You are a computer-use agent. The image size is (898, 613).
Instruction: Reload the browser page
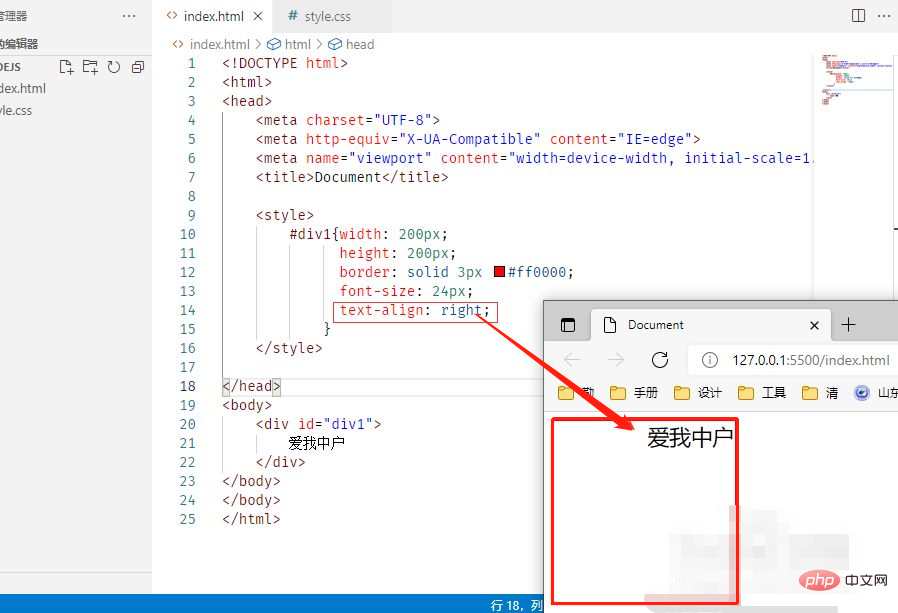pos(660,360)
